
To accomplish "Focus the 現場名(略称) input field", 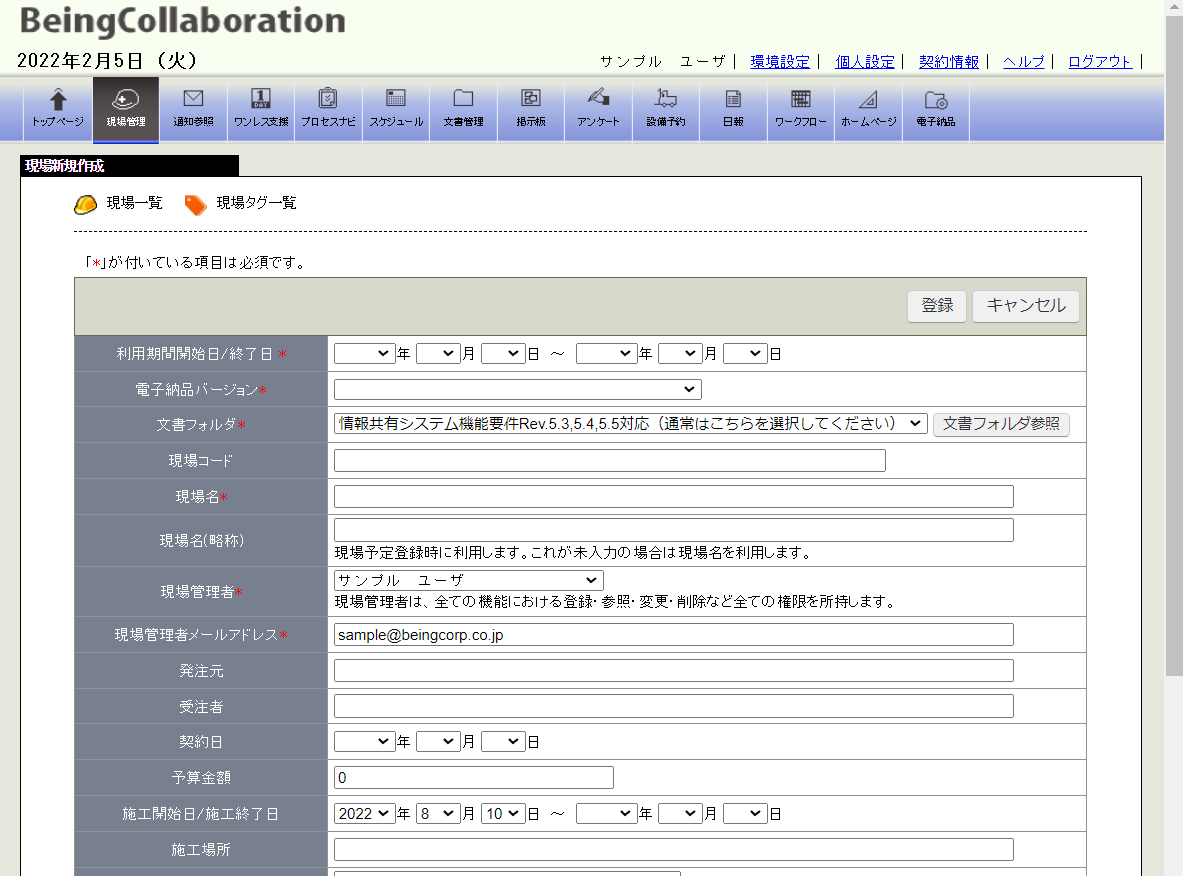I will point(674,530).
